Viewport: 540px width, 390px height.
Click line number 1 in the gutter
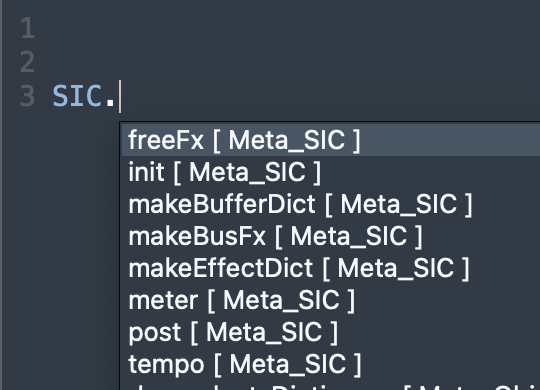(28, 28)
